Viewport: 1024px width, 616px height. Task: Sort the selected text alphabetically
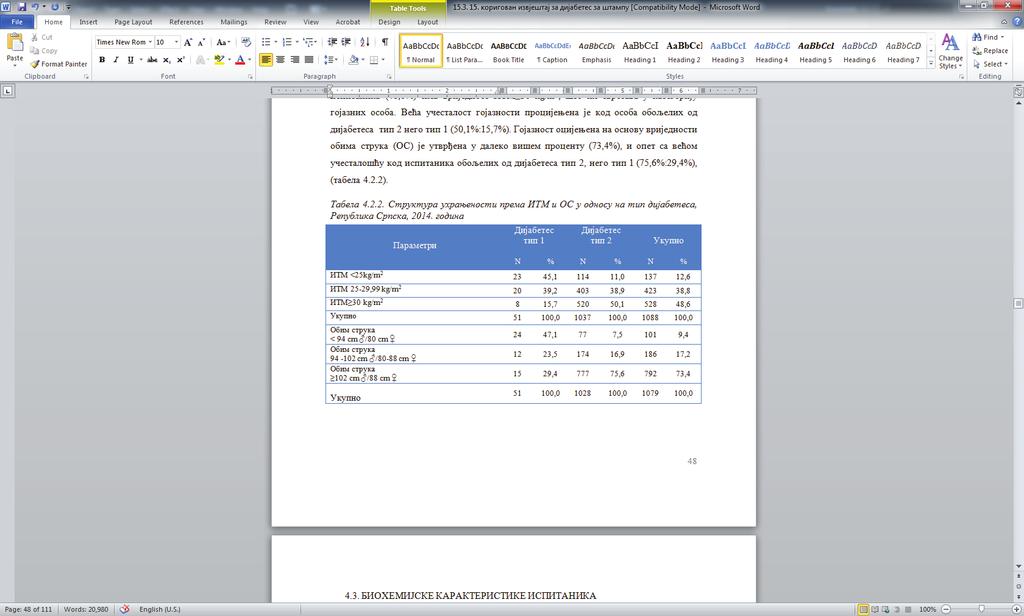(365, 42)
